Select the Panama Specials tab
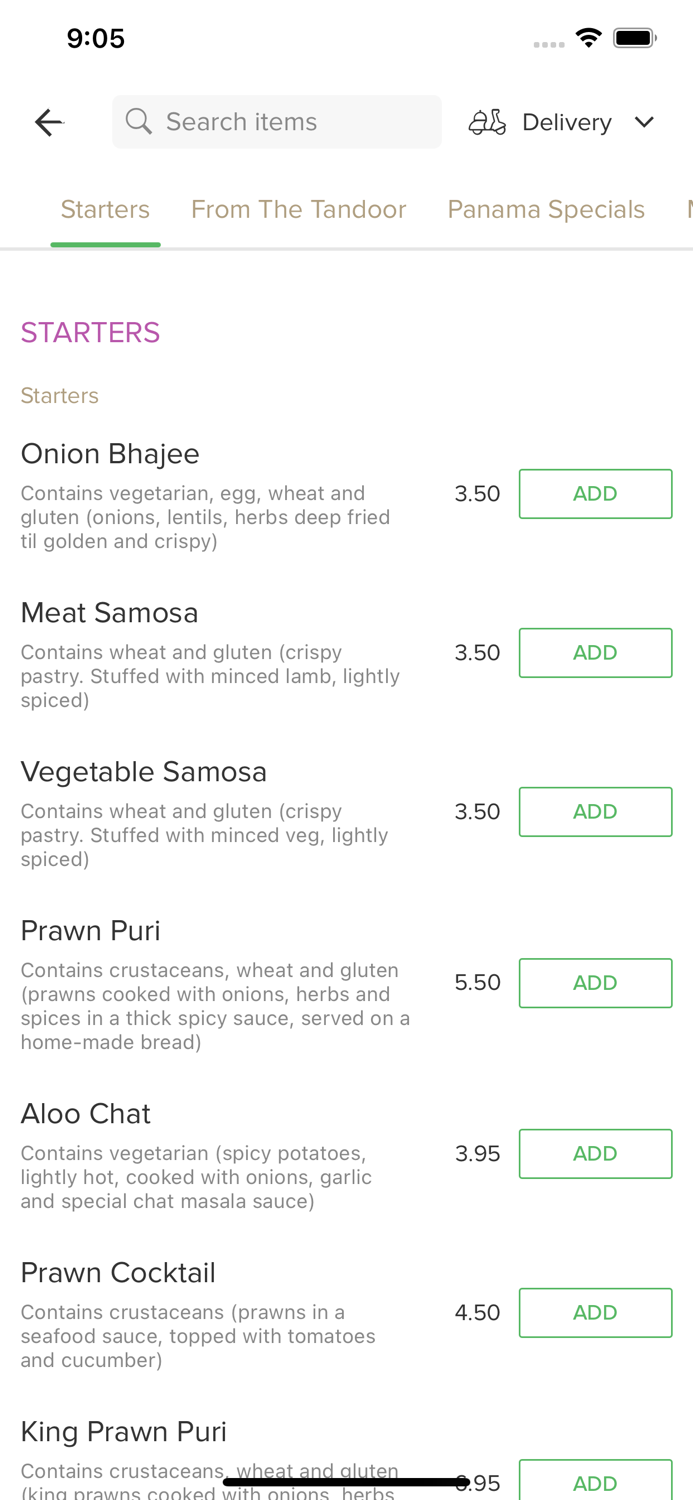The width and height of the screenshot is (693, 1500). coord(546,209)
